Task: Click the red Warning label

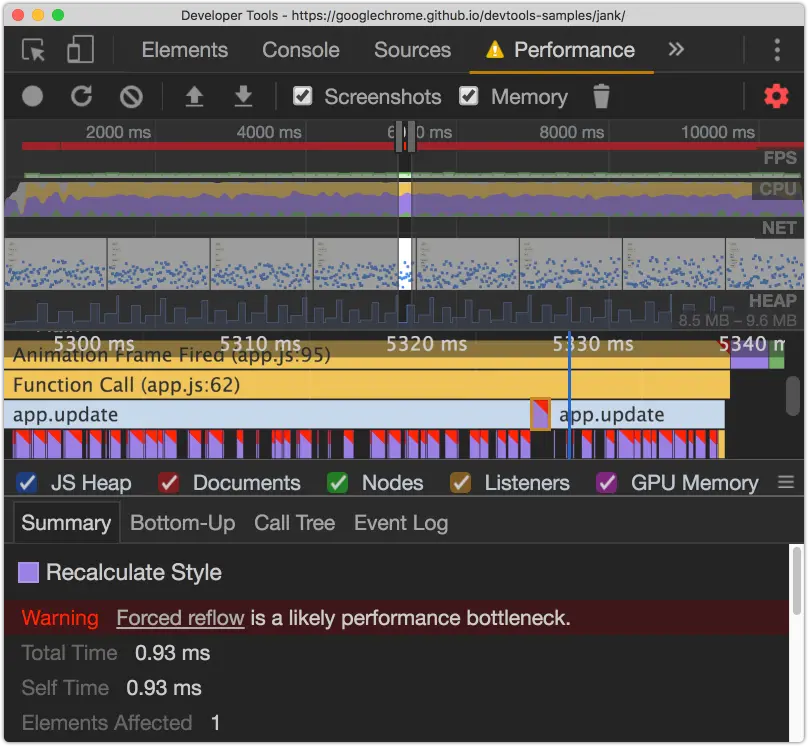Action: coord(60,618)
